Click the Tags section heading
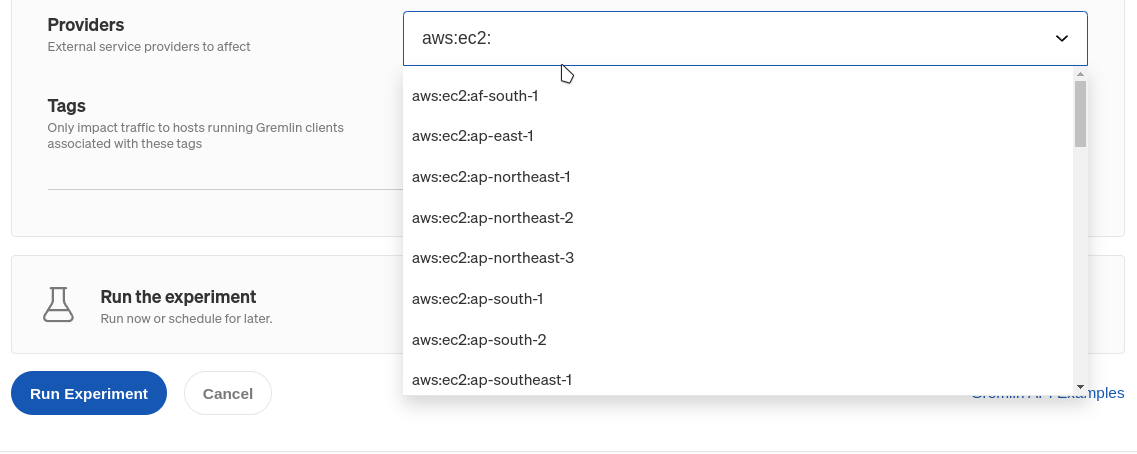 67,106
